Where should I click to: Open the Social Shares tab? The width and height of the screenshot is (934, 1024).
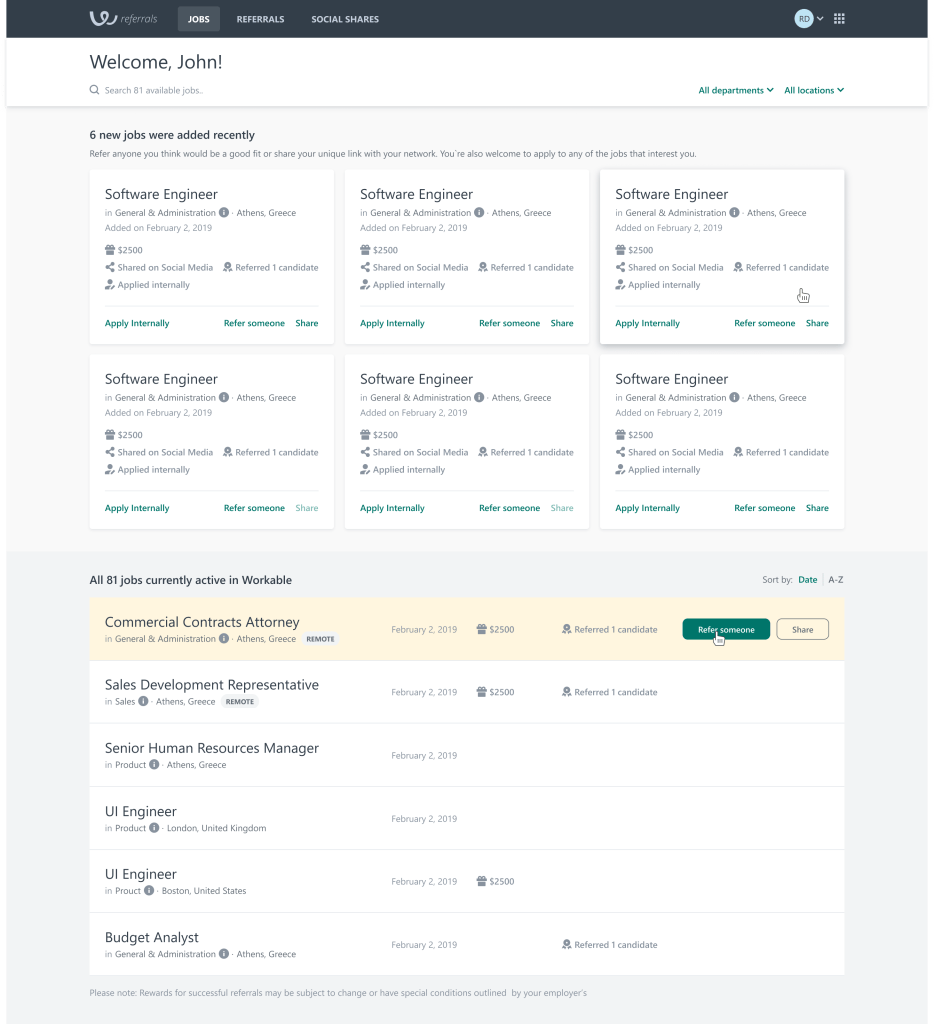click(345, 19)
